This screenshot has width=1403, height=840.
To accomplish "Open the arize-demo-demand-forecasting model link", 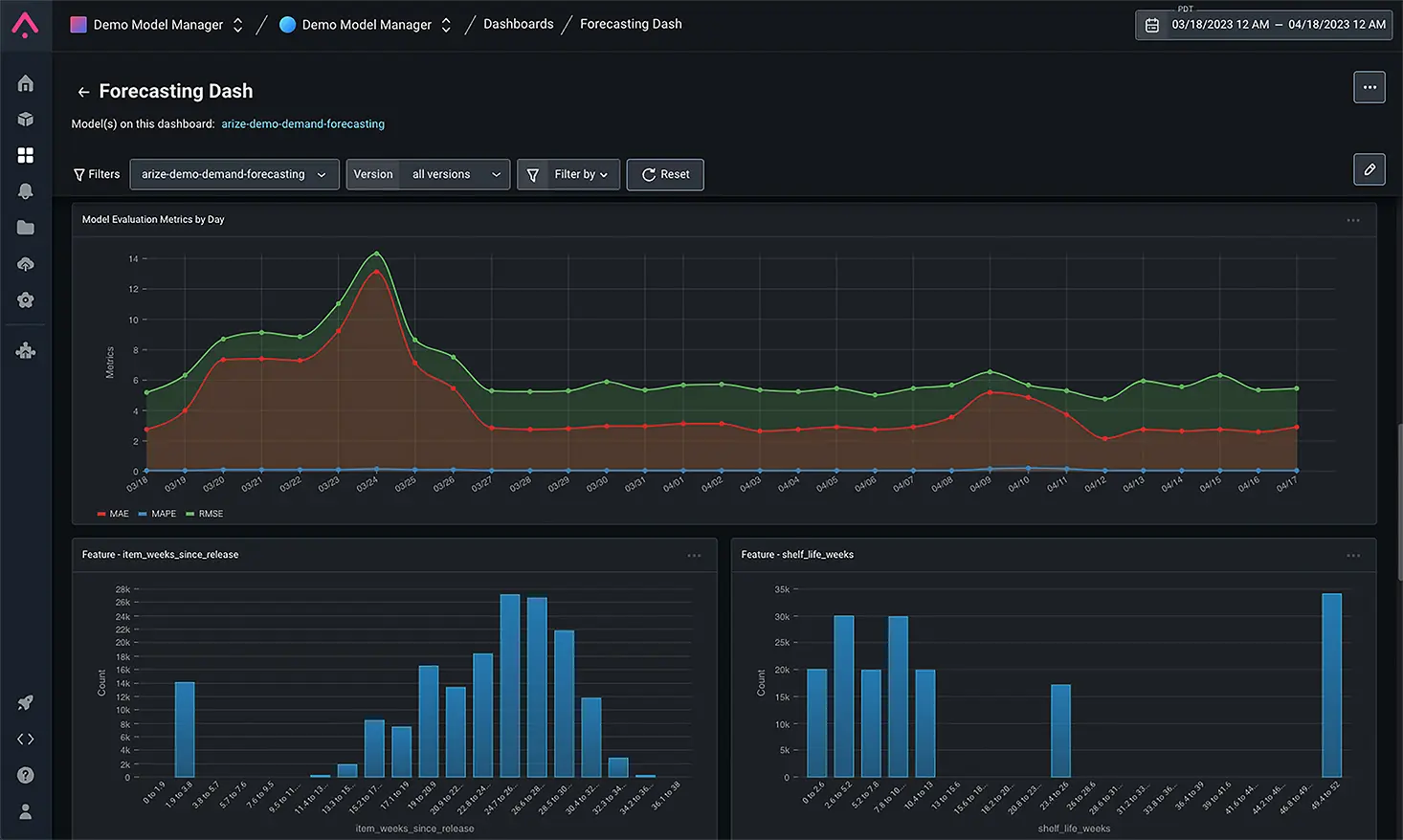I will [x=303, y=124].
